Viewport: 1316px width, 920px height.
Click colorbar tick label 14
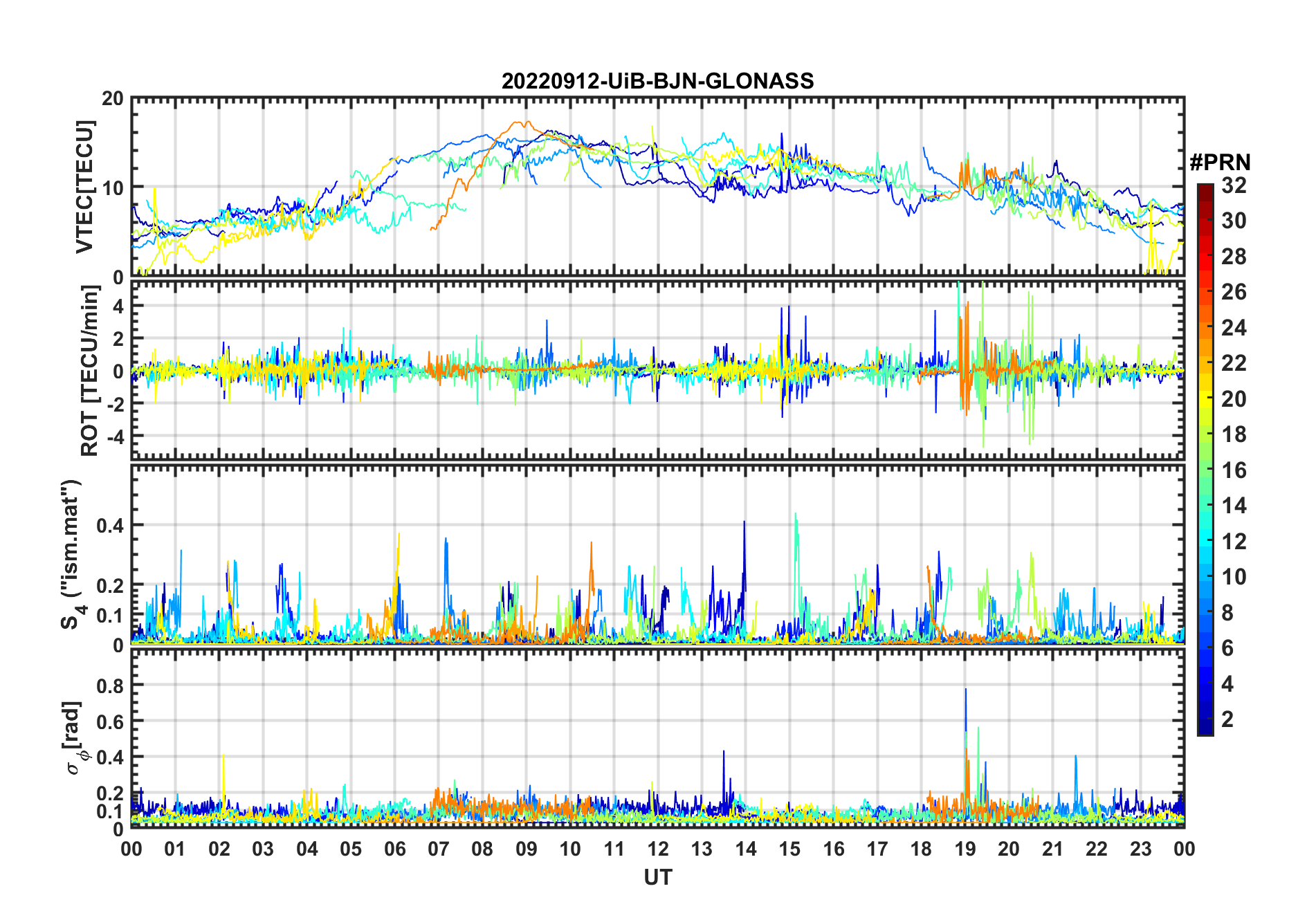click(x=1234, y=506)
